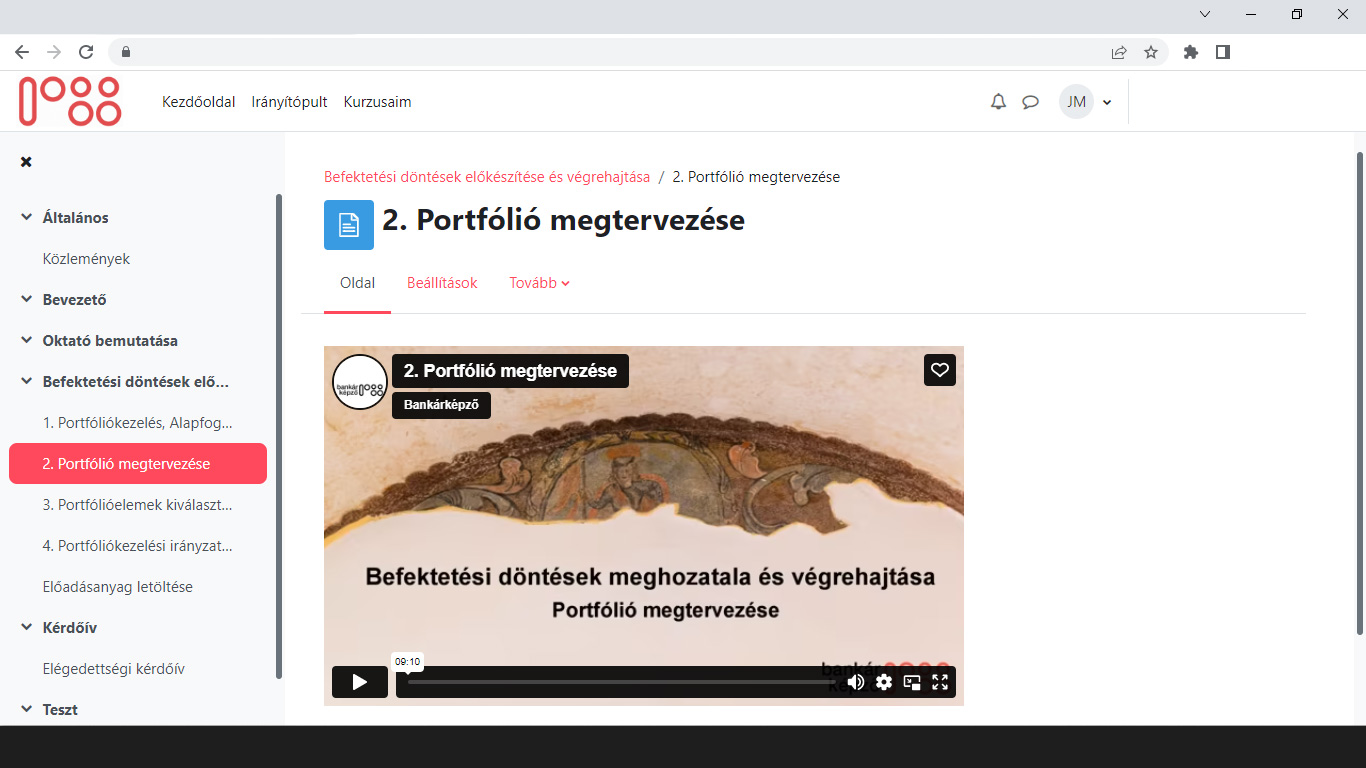Image resolution: width=1366 pixels, height=768 pixels.
Task: Click the JM user avatar
Action: coord(1074,101)
